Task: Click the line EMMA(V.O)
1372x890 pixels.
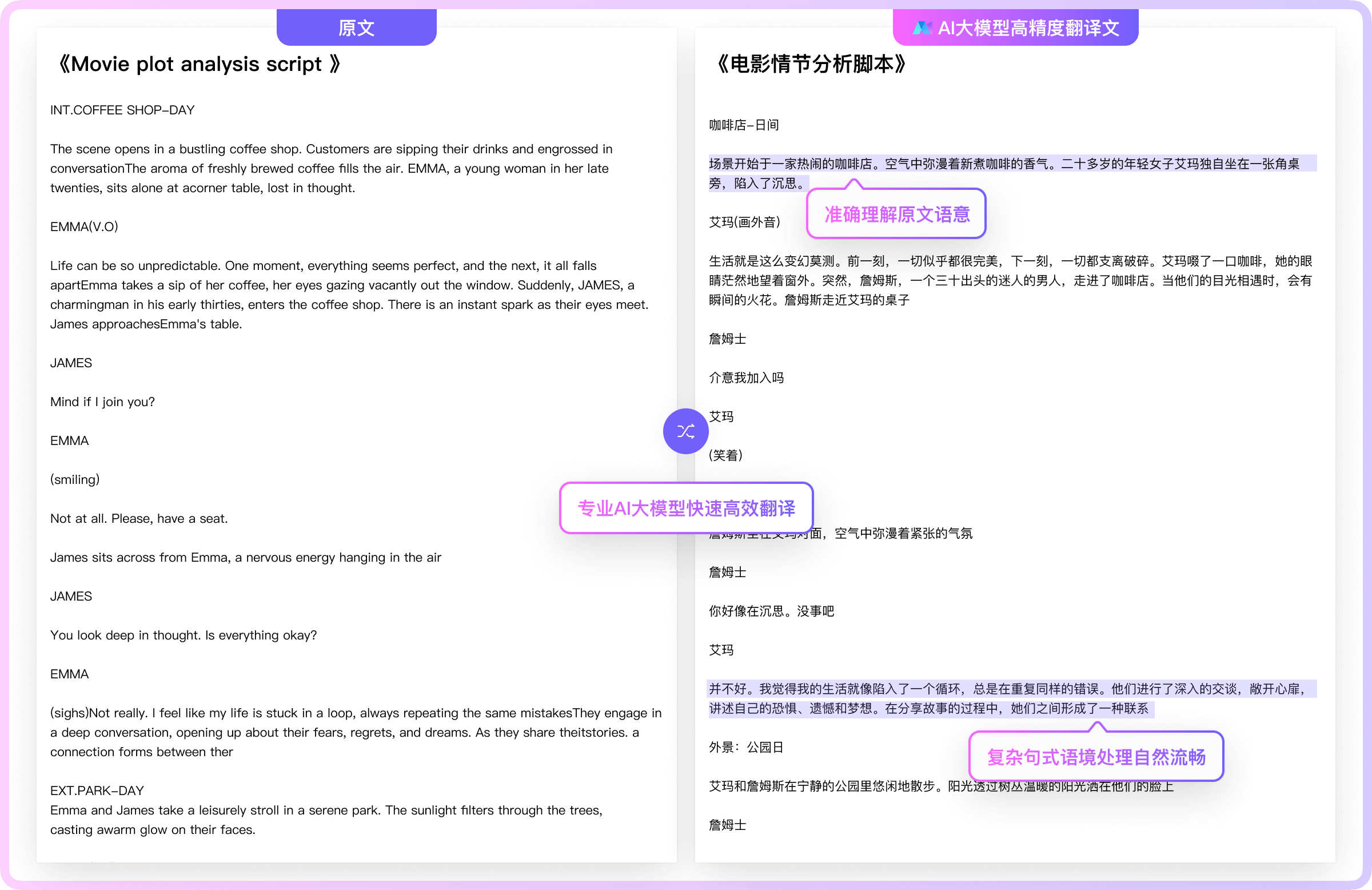Action: [x=84, y=227]
